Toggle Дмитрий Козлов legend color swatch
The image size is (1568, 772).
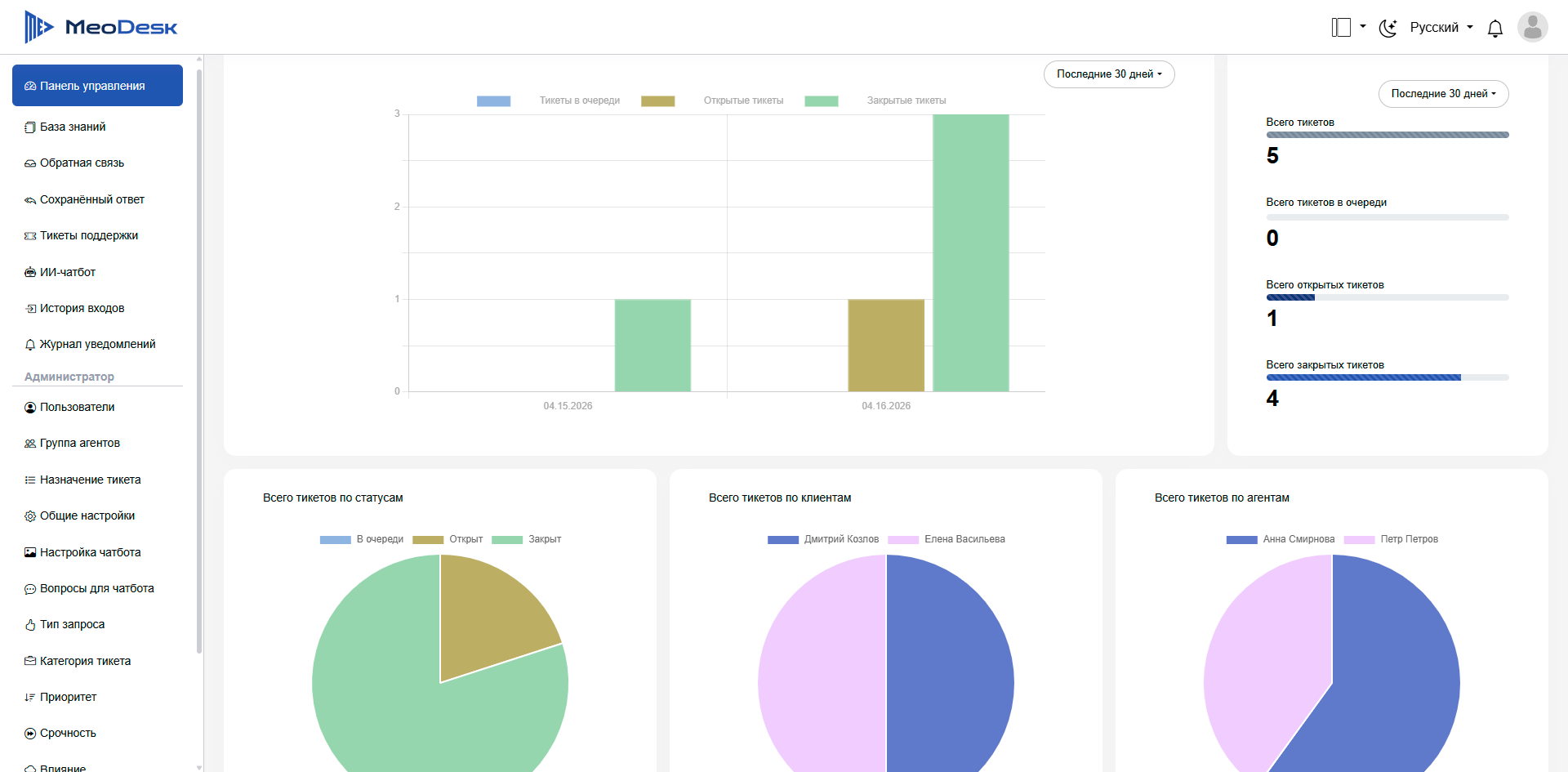782,539
